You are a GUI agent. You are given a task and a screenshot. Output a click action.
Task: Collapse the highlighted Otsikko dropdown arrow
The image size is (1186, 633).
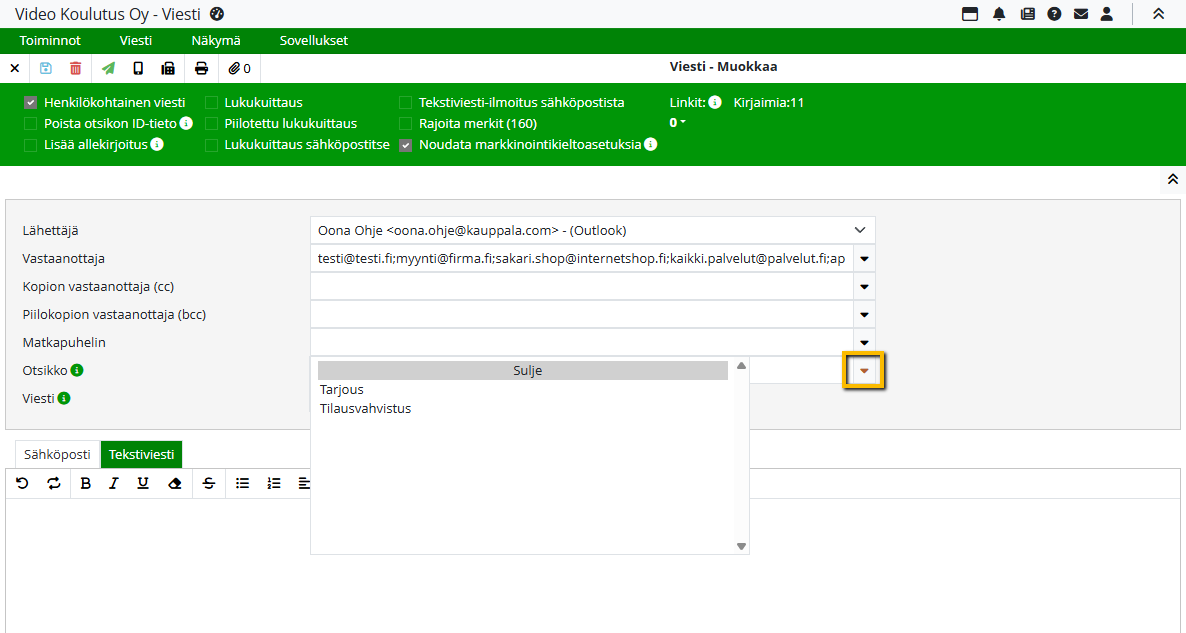864,371
